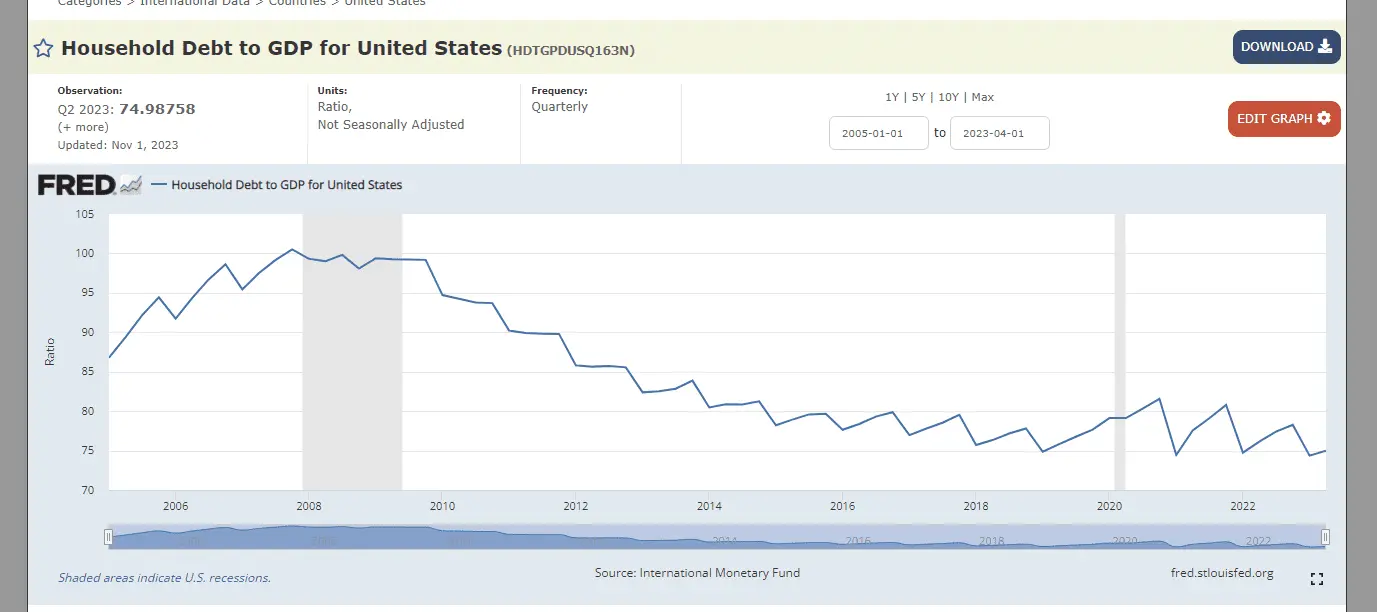Visit the fred.stlouisfed.org link

pos(1222,573)
